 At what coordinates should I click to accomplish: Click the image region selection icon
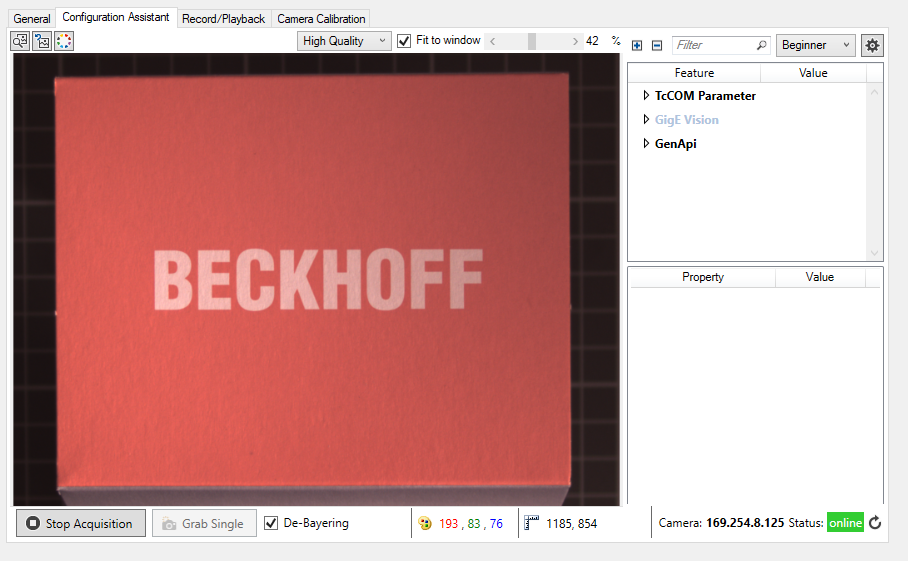[42, 41]
